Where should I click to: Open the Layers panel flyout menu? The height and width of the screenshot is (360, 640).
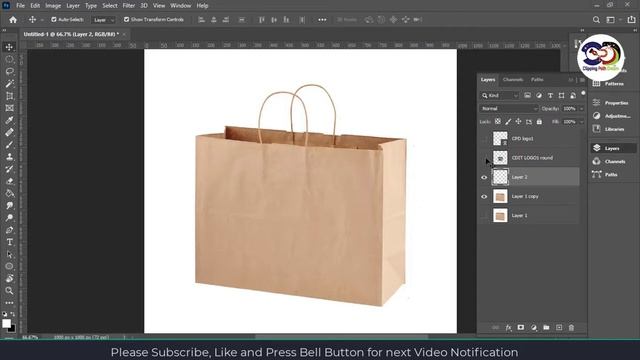[582, 80]
